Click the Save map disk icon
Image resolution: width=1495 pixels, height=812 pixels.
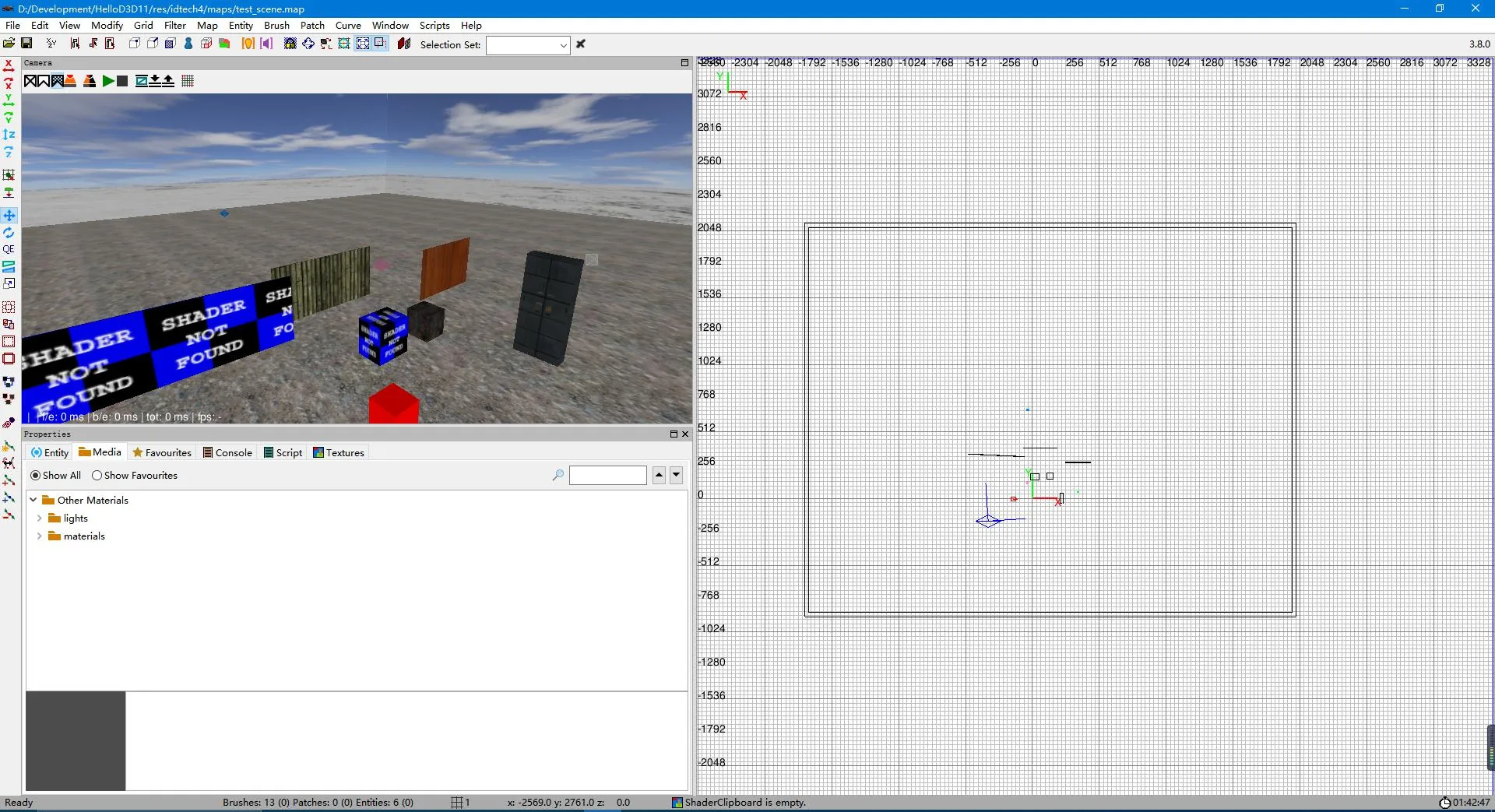(x=26, y=44)
